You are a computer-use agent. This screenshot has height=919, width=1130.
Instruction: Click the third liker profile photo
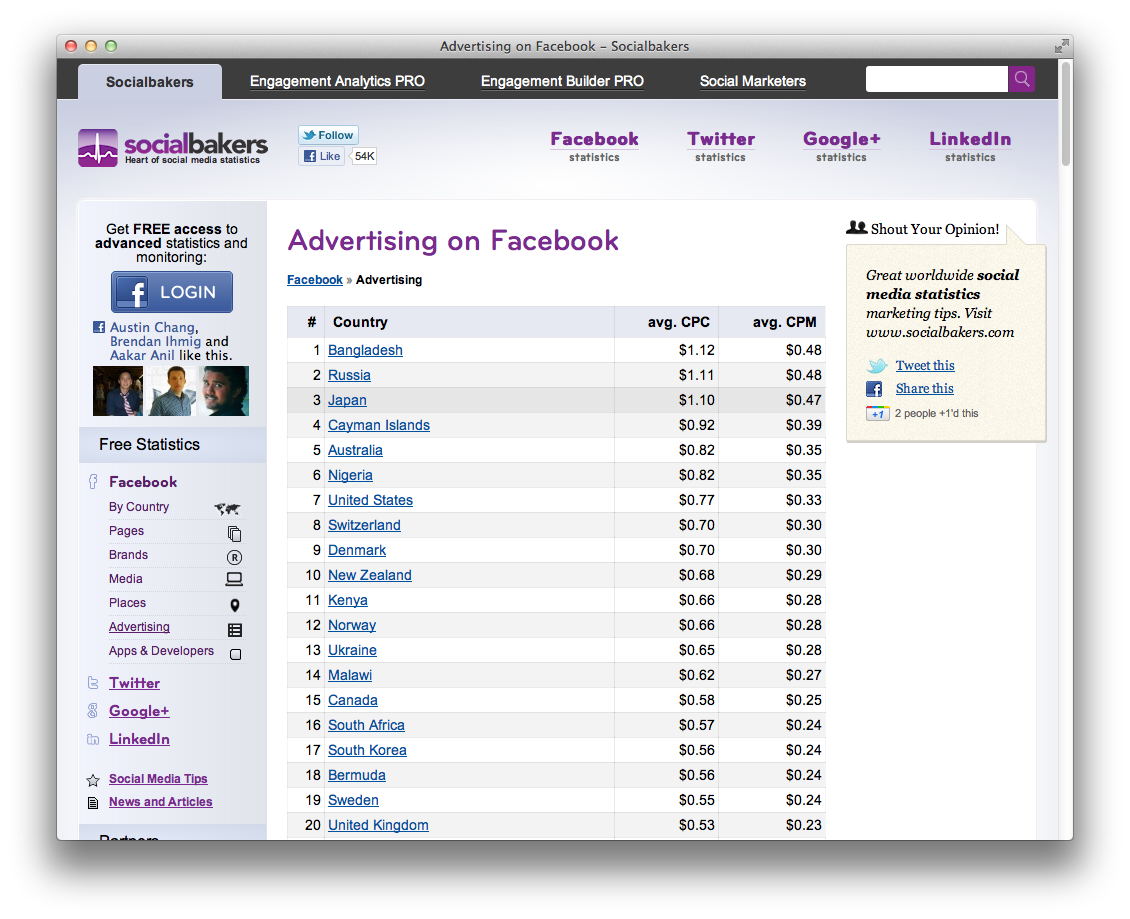pos(225,391)
